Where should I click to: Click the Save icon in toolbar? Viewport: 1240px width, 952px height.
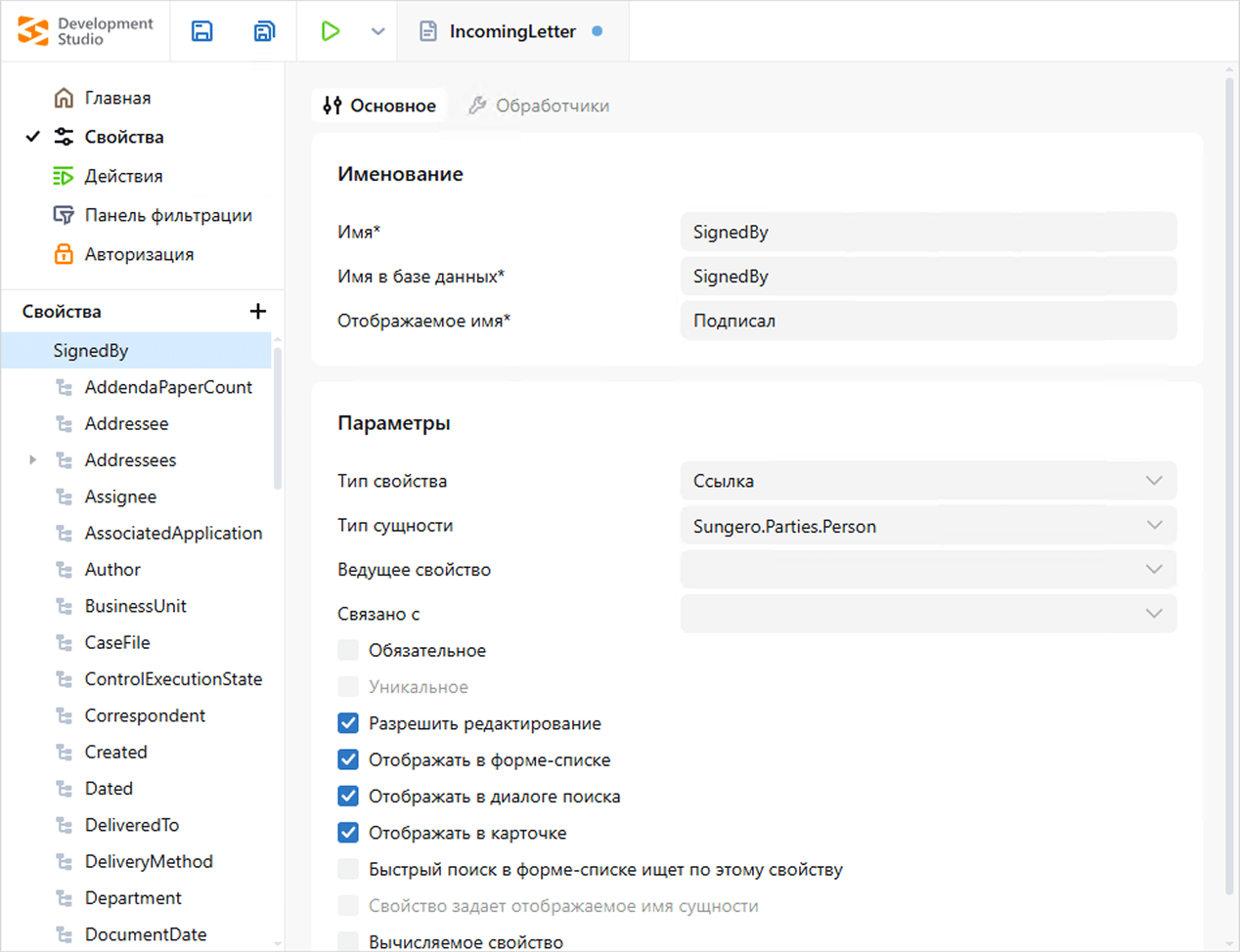coord(201,31)
